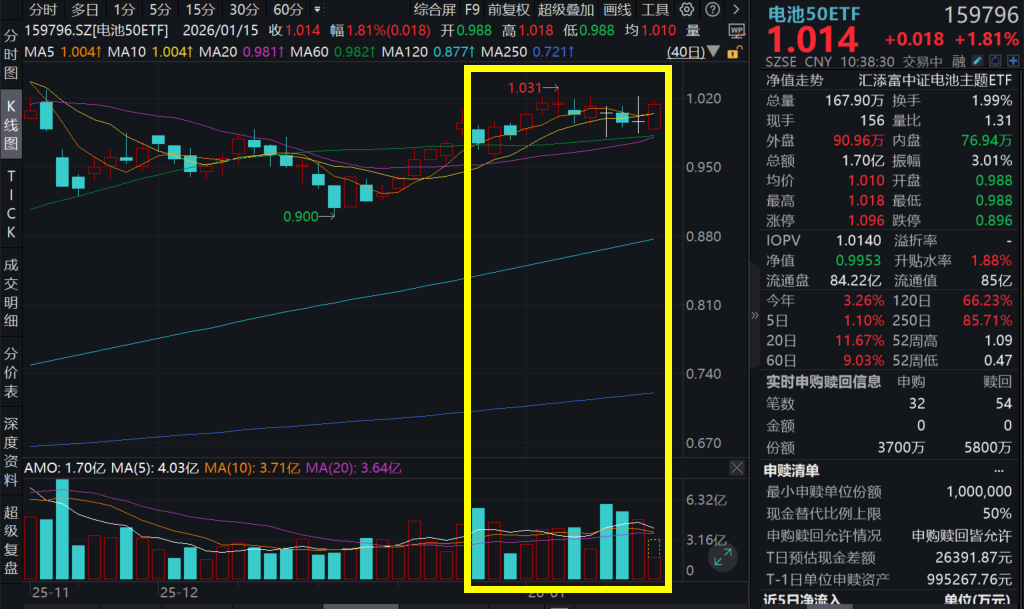This screenshot has width=1024, height=609.
Task: Click the 画线 drawing tool button
Action: point(616,8)
